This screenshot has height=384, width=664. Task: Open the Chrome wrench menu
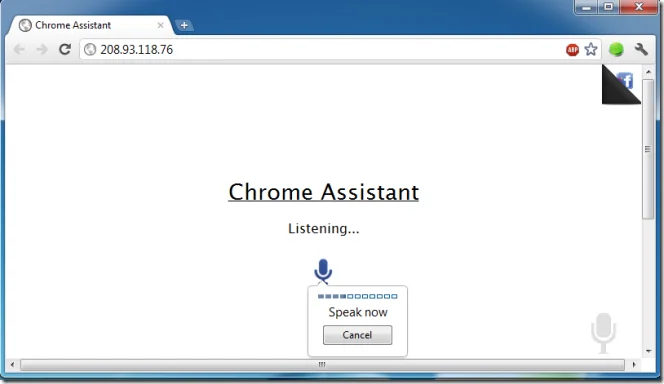tap(641, 50)
